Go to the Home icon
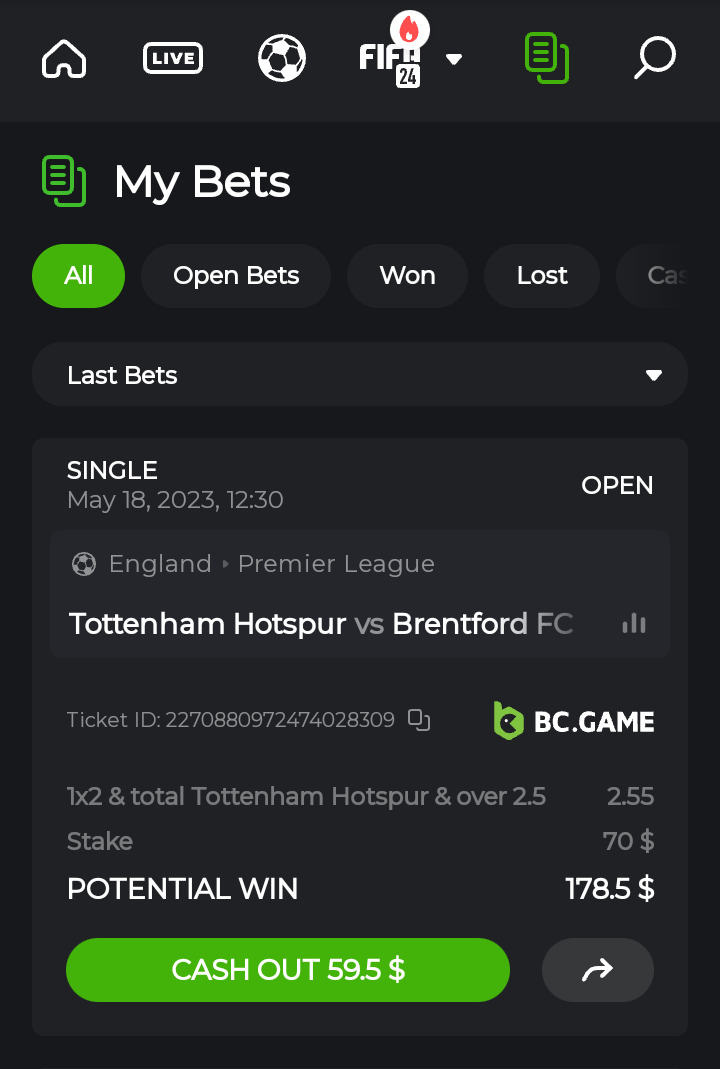This screenshot has width=720, height=1069. coord(64,59)
